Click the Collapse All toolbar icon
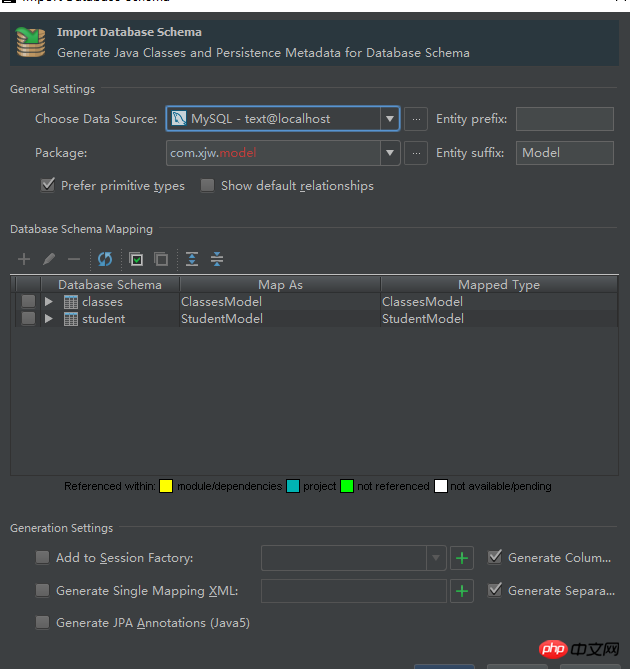Screen dimensions: 630x669 217,259
